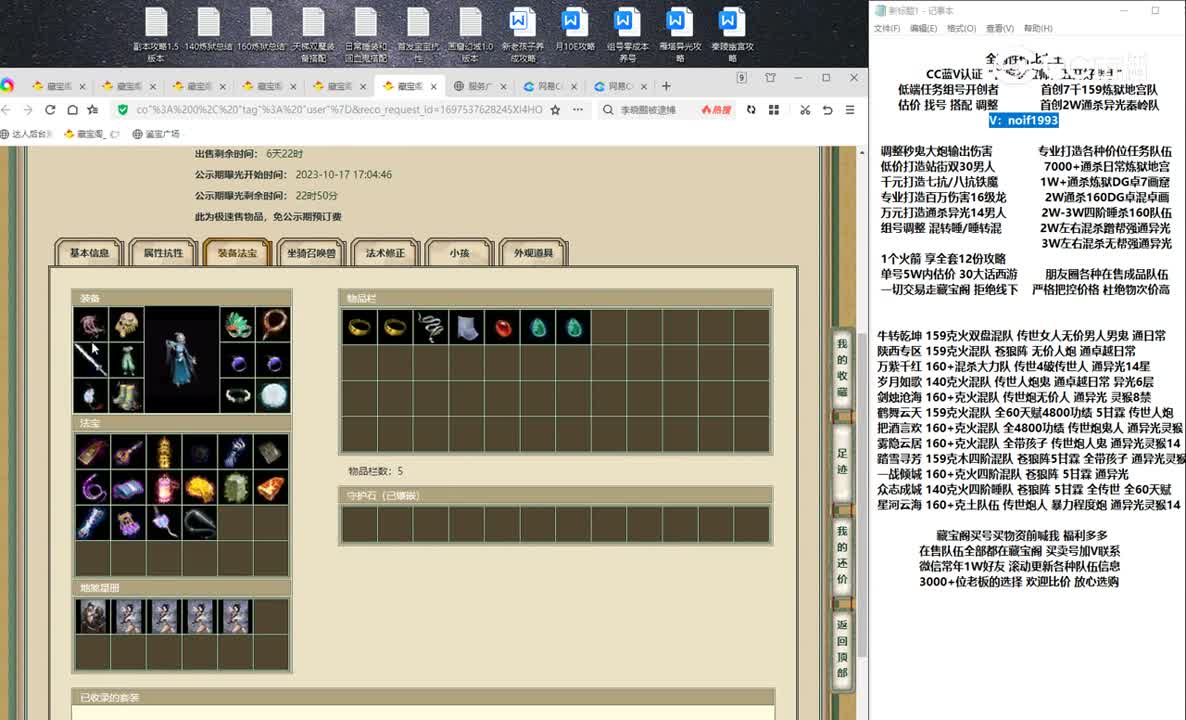Inspect the green feathered mask equipment slot
Viewport: 1186px width, 720px height.
[238, 324]
